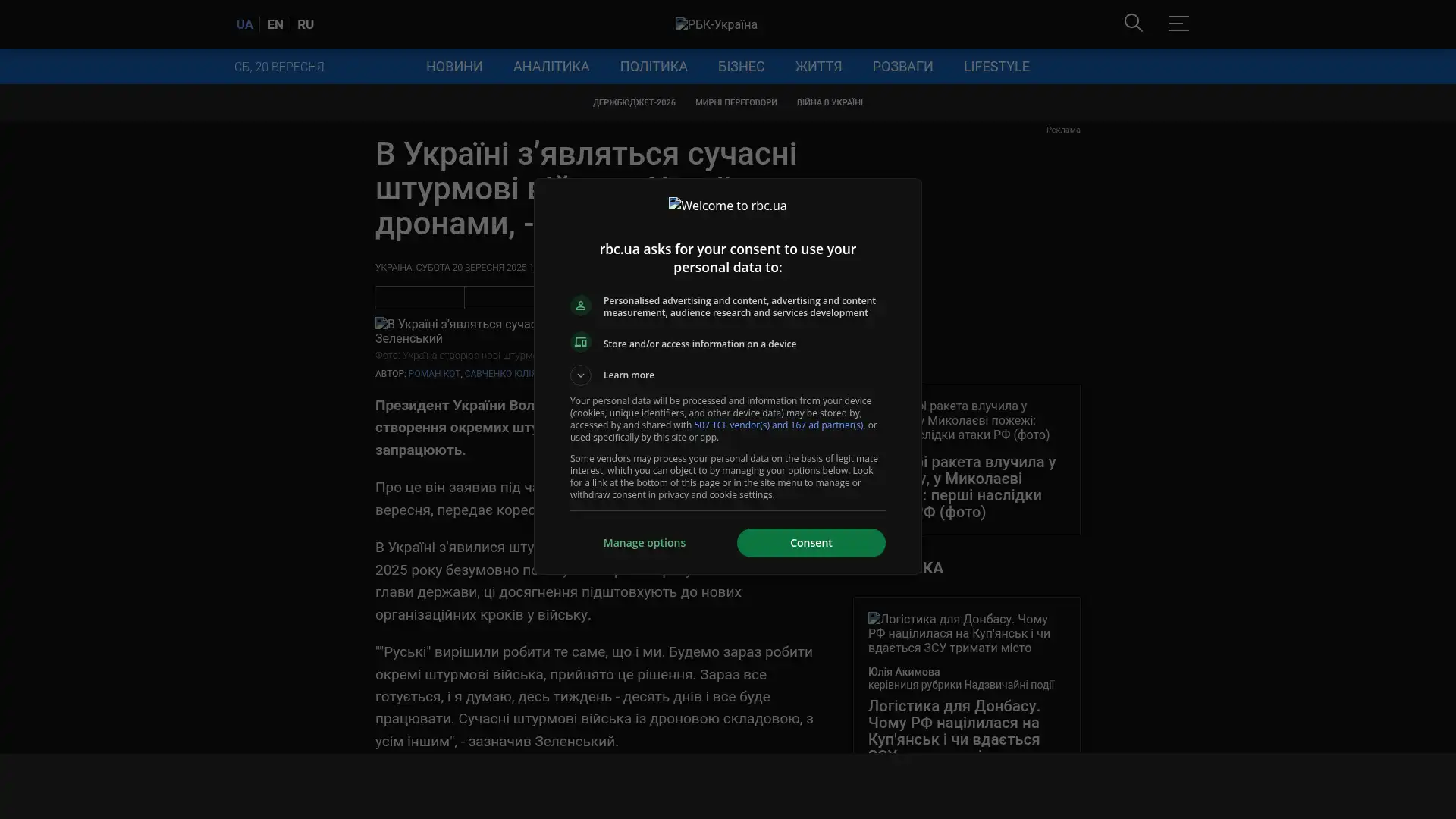
Task: Open ДЕРЖБЮДЖЕТ-2026 topic link
Action: click(633, 102)
